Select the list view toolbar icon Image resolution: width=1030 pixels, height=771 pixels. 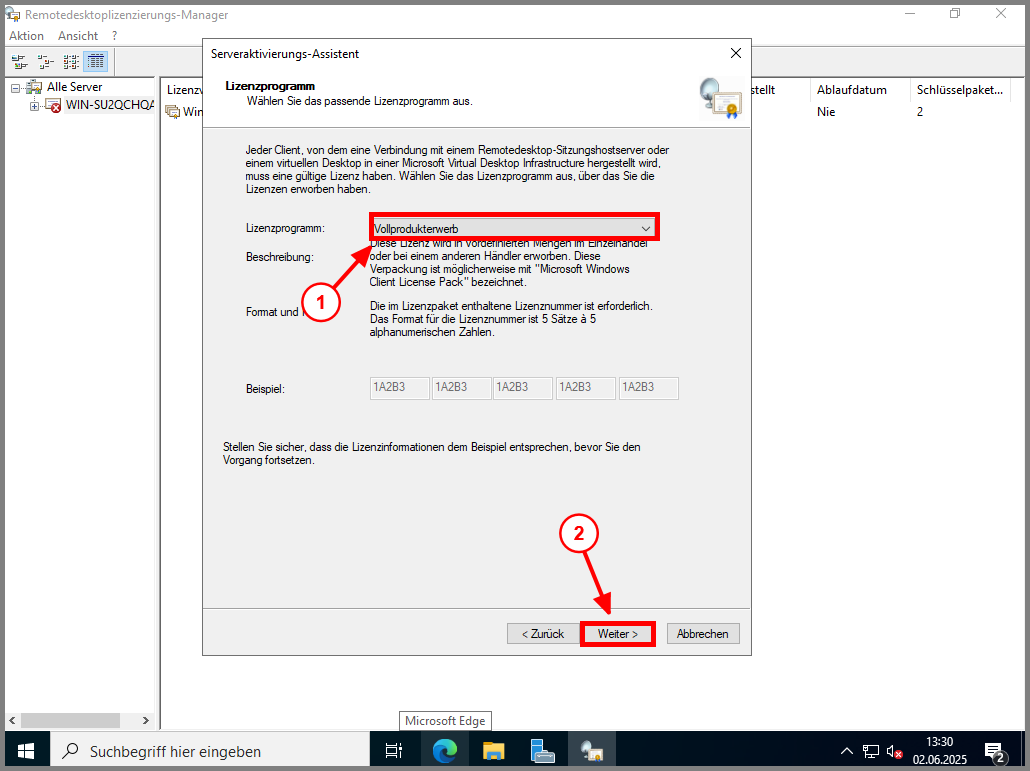coord(71,61)
